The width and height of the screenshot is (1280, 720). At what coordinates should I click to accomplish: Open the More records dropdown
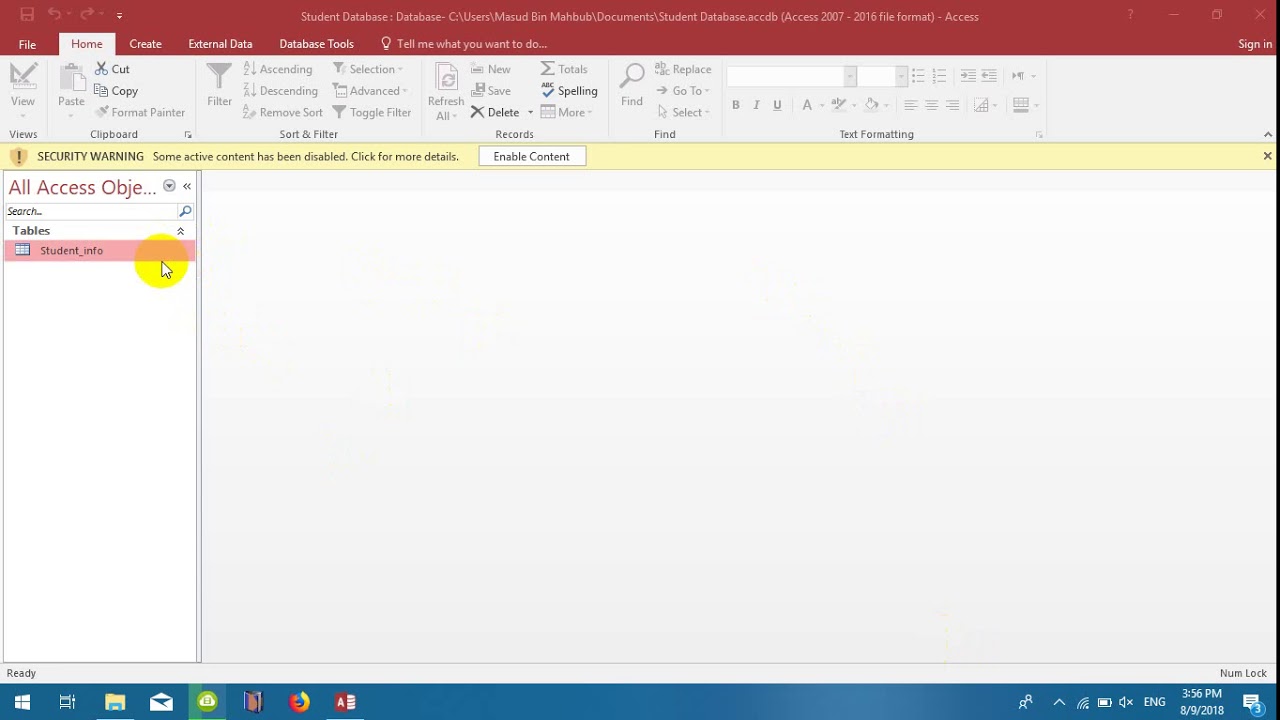tap(566, 112)
